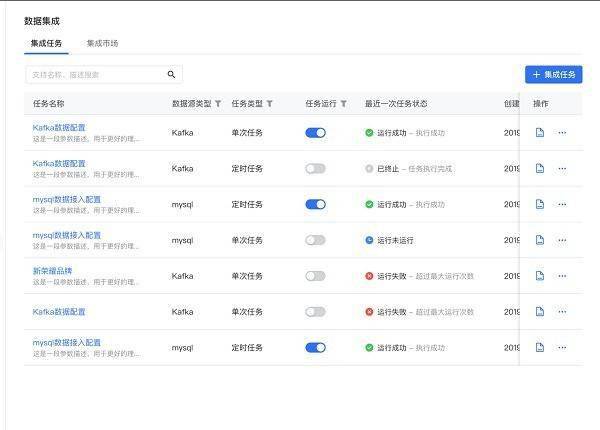Viewport: 600px width, 430px height.
Task: Click document icon in 新荣耀品牌 row
Action: click(x=540, y=276)
